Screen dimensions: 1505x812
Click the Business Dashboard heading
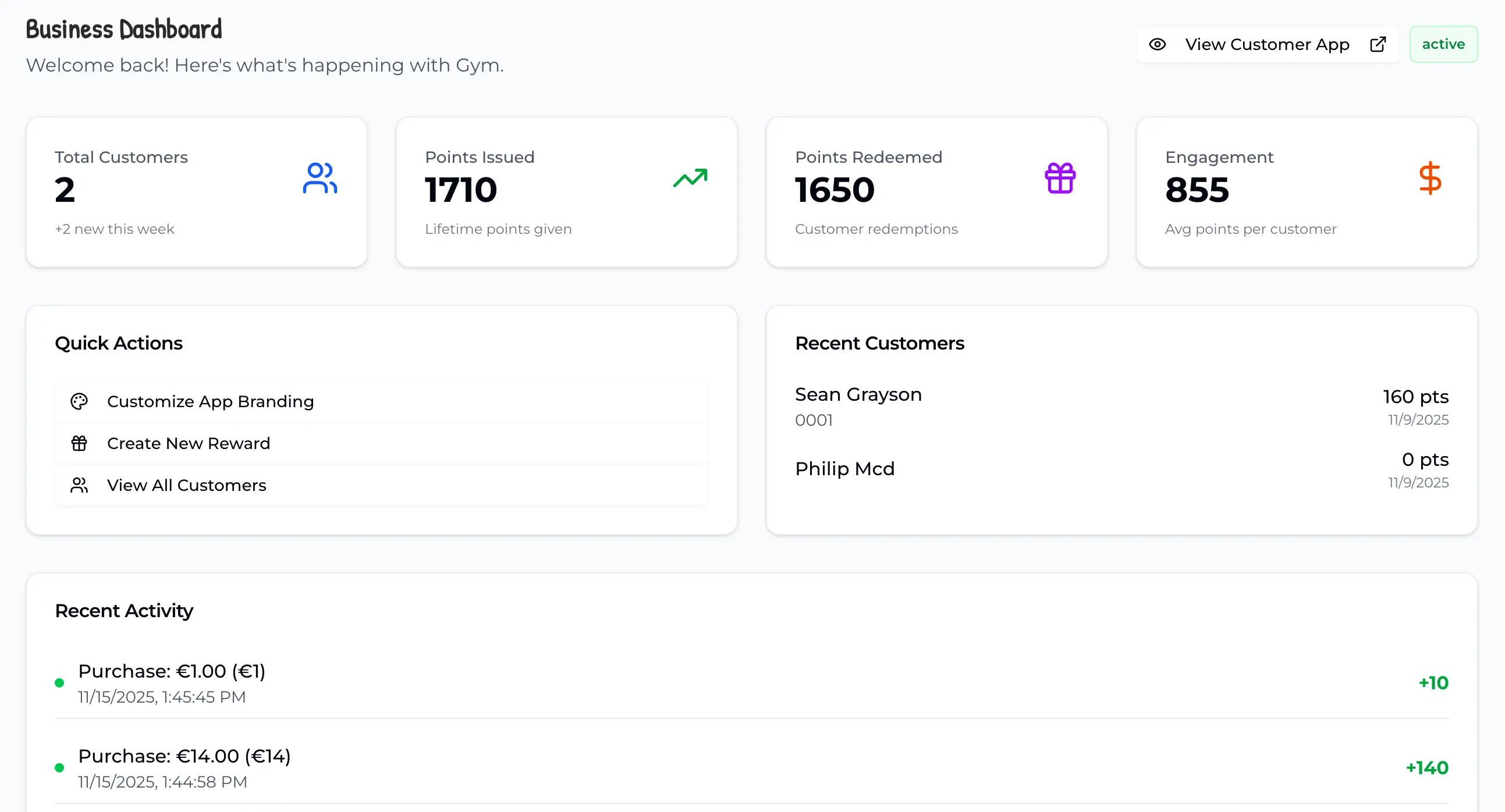pos(124,29)
